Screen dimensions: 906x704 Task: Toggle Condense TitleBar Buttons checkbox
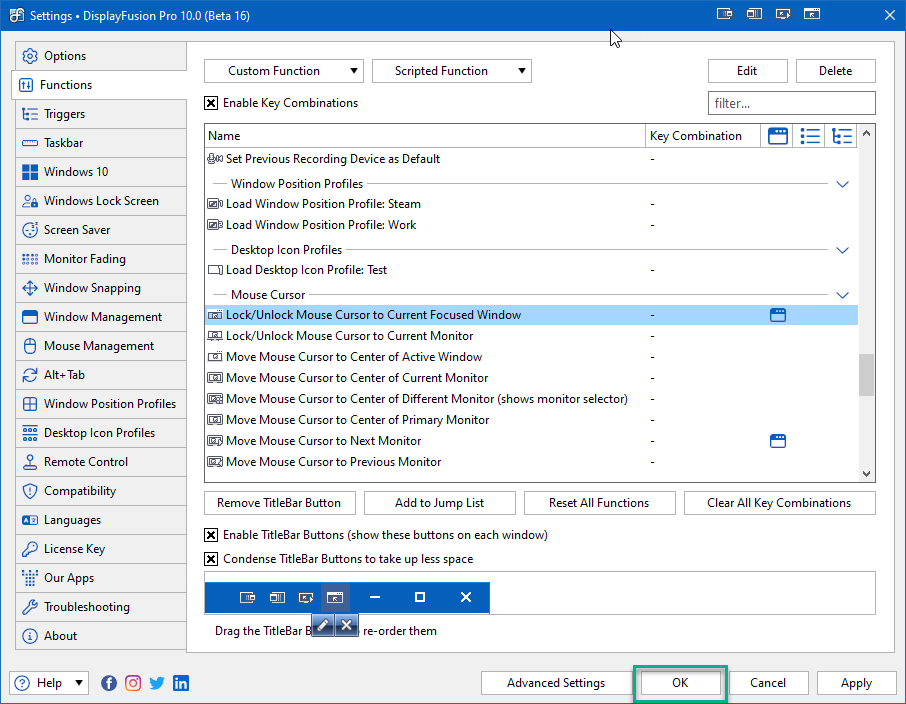pos(211,559)
